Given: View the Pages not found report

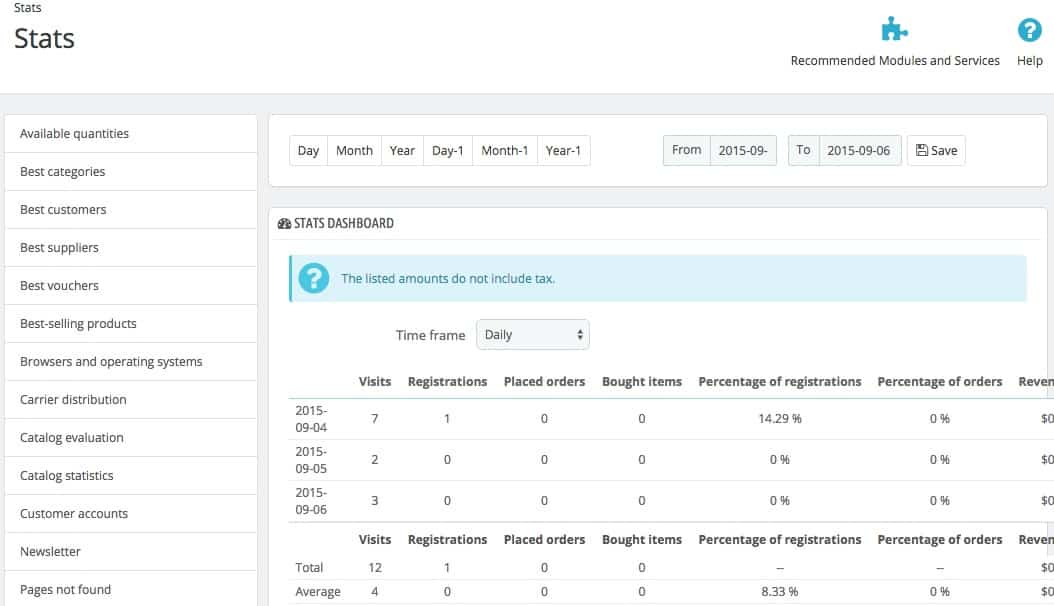Looking at the screenshot, I should [64, 589].
